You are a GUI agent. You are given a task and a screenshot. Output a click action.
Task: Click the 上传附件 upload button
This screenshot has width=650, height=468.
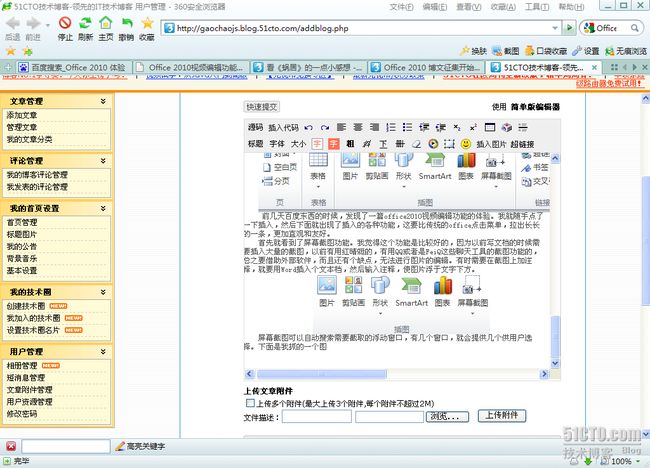click(502, 415)
